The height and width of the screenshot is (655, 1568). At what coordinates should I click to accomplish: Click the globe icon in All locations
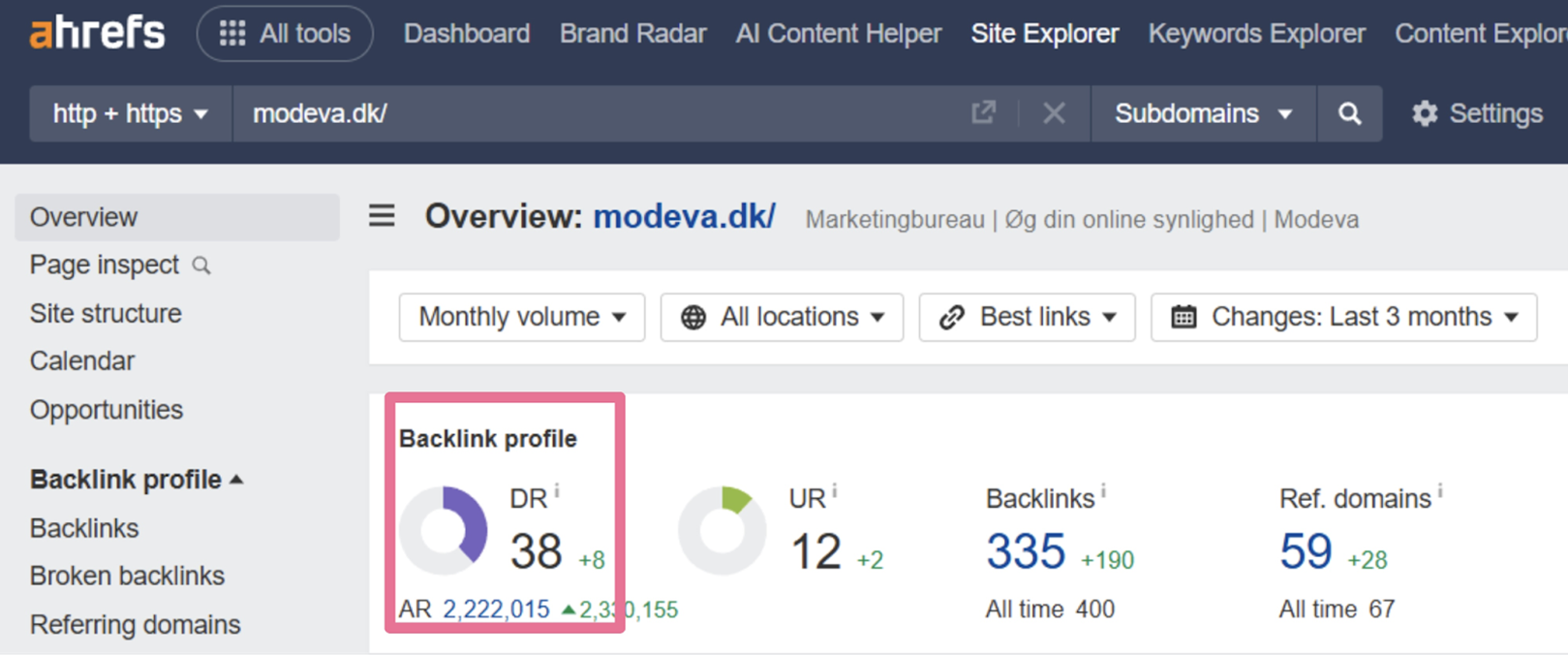pyautogui.click(x=693, y=318)
